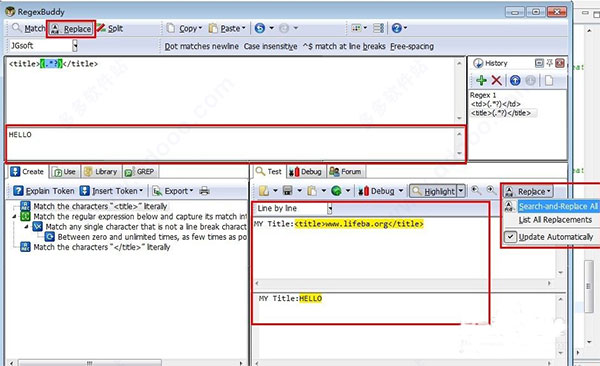Image resolution: width=600 pixels, height=366 pixels.
Task: Switch to the Test tab
Action: click(269, 171)
